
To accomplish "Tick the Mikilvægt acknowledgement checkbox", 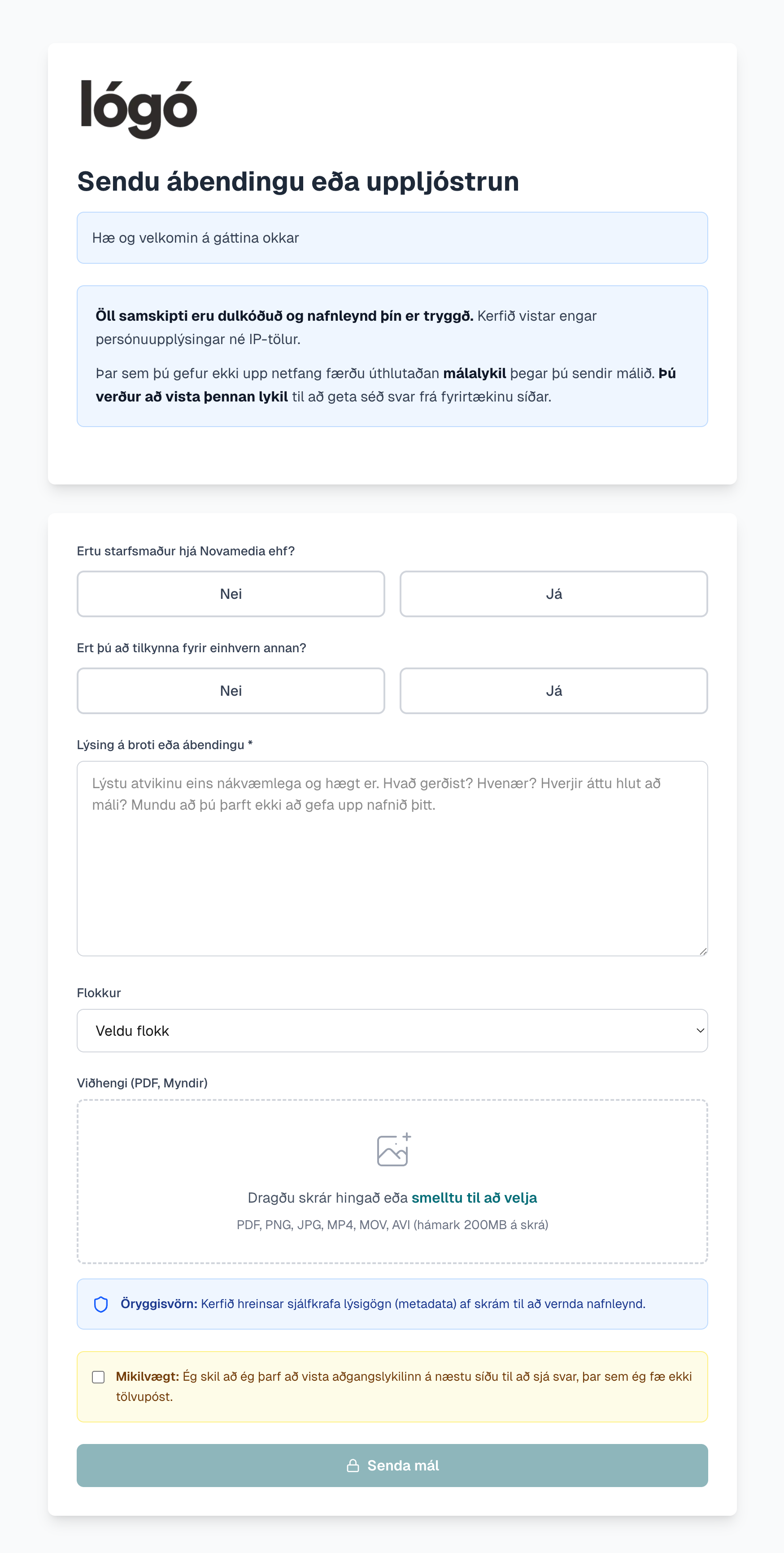I will click(98, 1377).
